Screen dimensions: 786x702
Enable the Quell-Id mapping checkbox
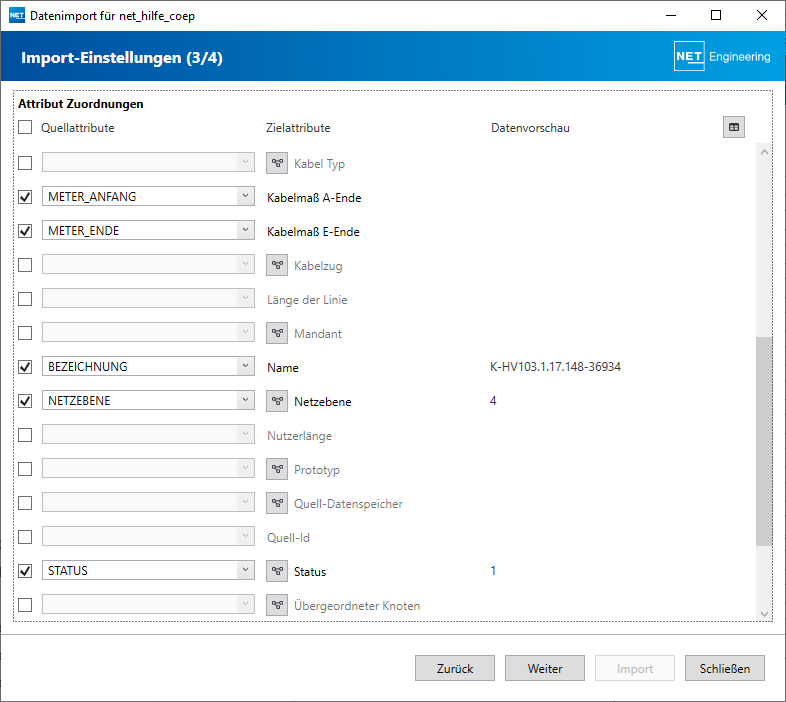point(25,537)
